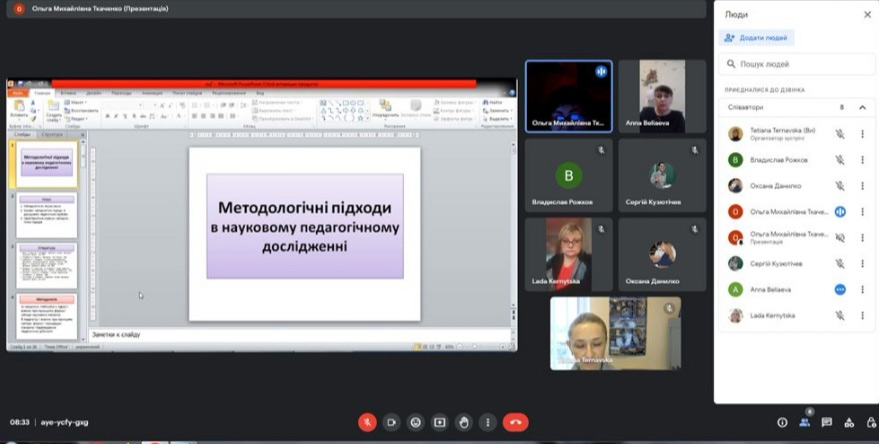Screen dimensions: 879x444
Task: Click Додати людей button
Action: pyautogui.click(x=757, y=37)
